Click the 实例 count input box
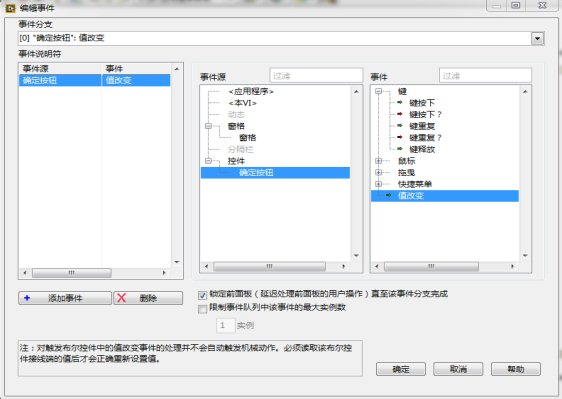This screenshot has width=562, height=399. 225,326
